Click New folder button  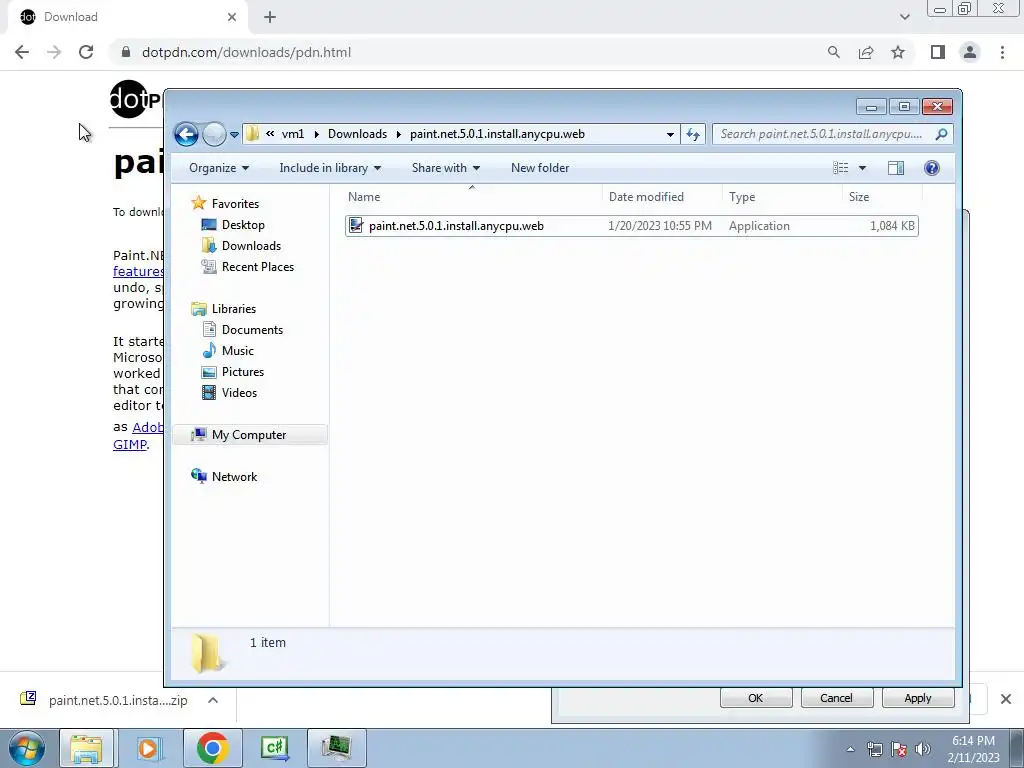click(x=540, y=168)
